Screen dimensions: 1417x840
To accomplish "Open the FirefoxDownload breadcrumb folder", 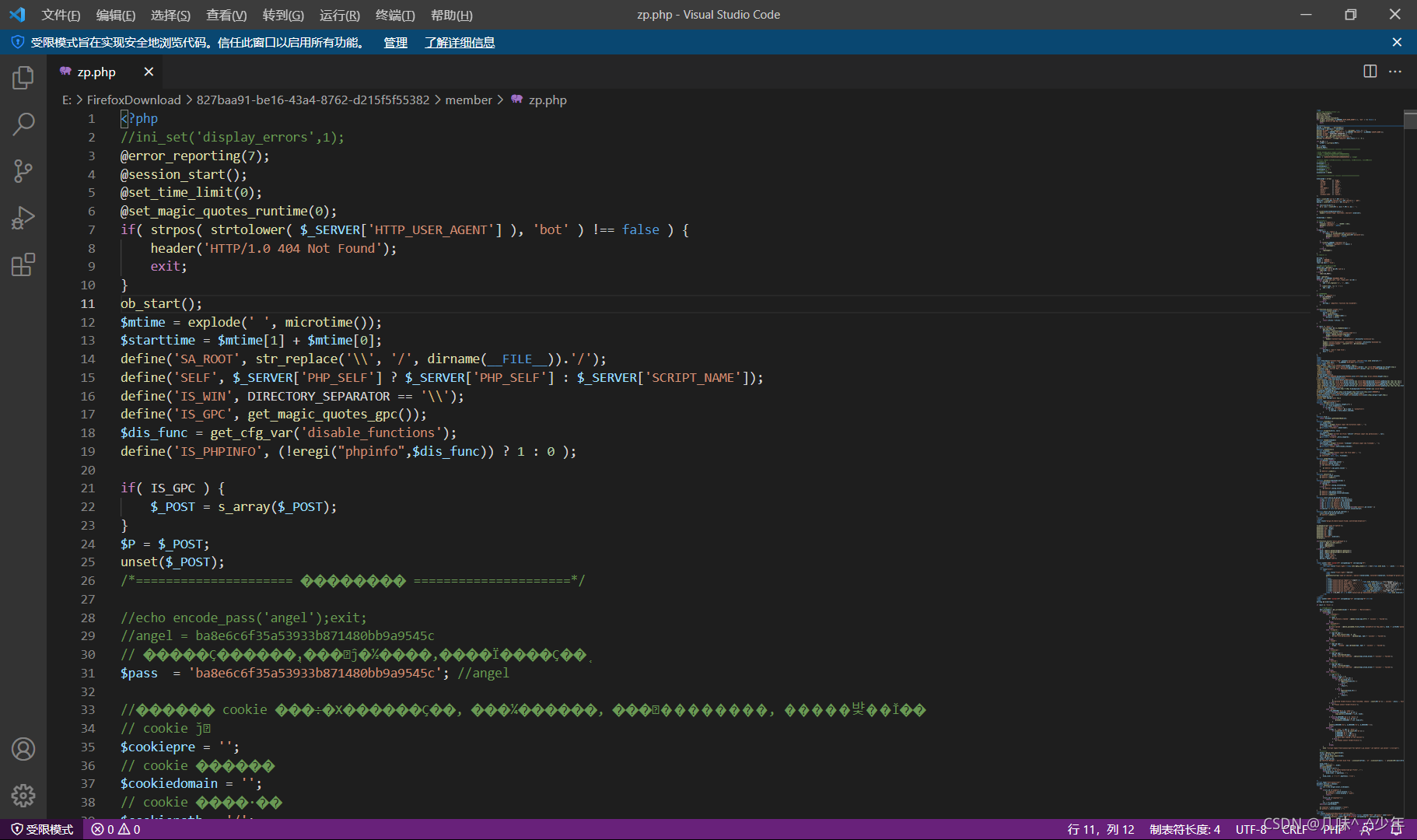I will coord(134,100).
